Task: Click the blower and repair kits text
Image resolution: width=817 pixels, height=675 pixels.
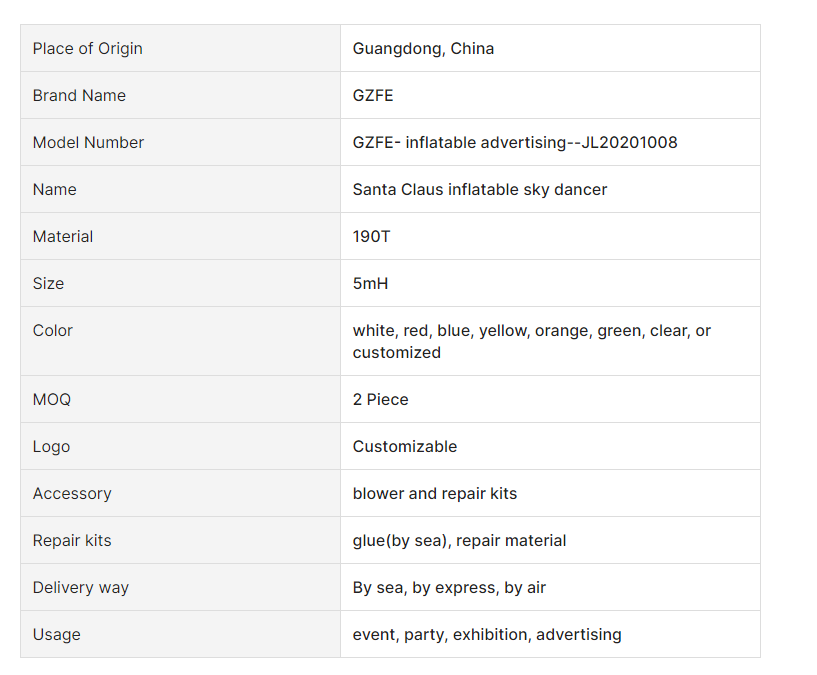Action: click(434, 494)
